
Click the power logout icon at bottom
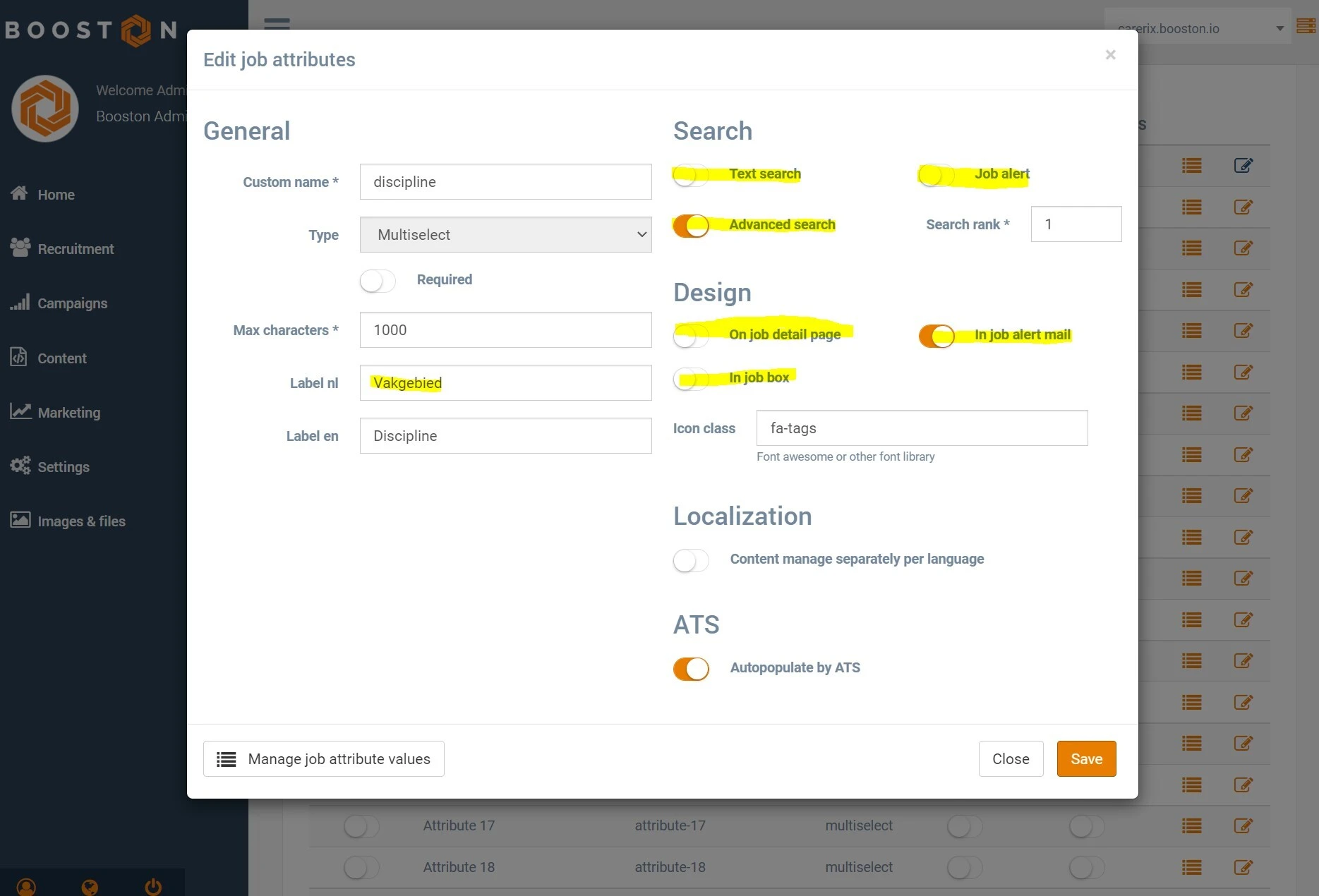click(x=153, y=886)
